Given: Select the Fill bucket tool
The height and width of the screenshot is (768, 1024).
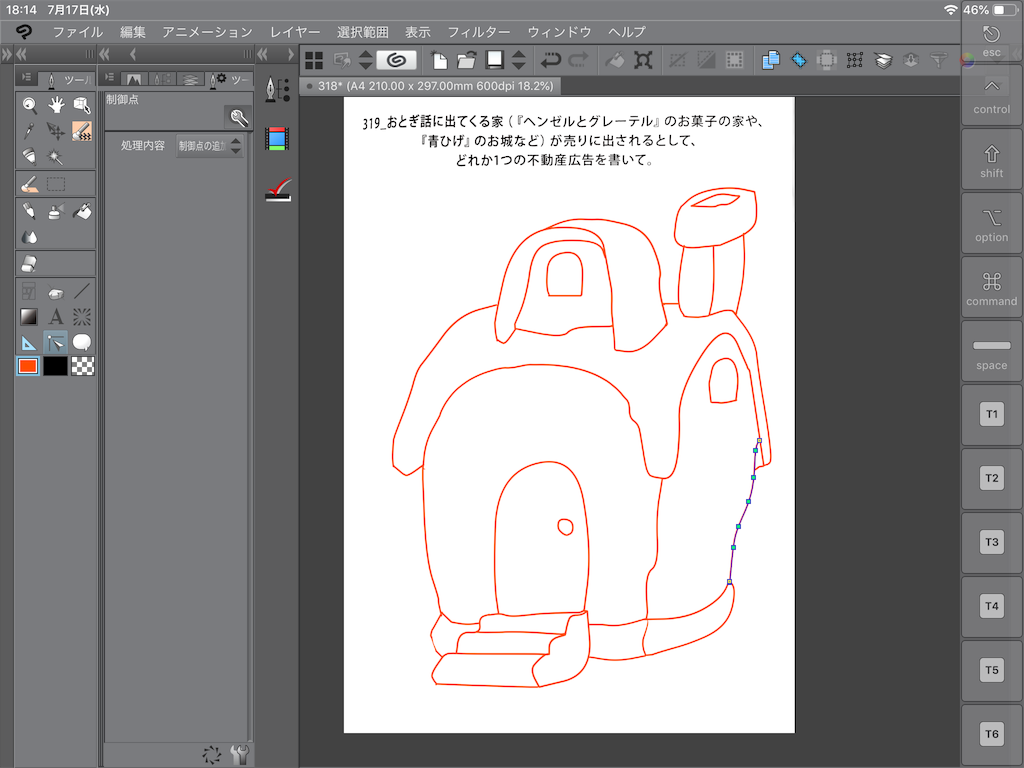Looking at the screenshot, I should click(82, 211).
